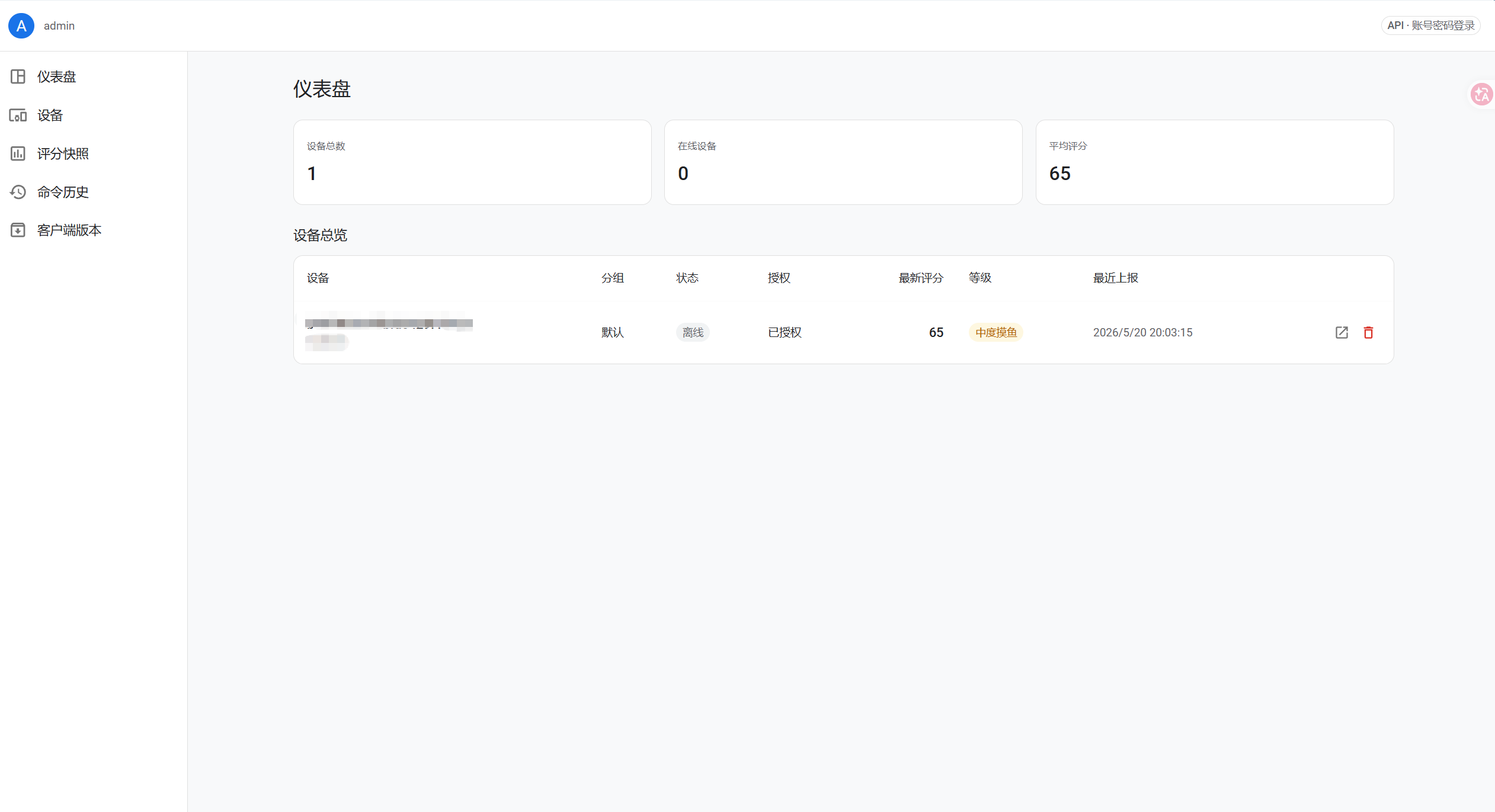
Task: Open device details via open-in-new icon
Action: [1342, 333]
